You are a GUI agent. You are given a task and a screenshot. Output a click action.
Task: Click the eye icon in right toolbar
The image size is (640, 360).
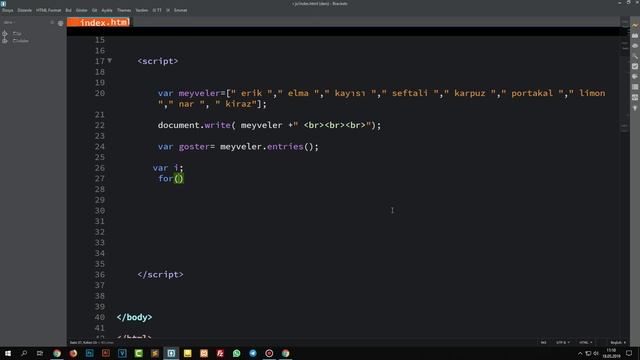tap(635, 46)
